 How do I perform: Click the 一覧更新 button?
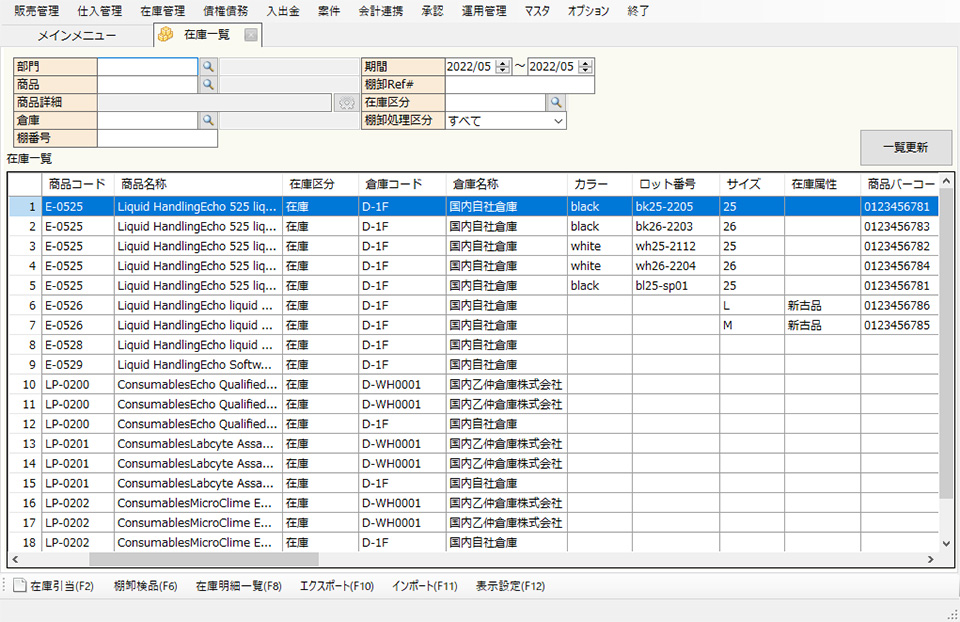tap(905, 148)
